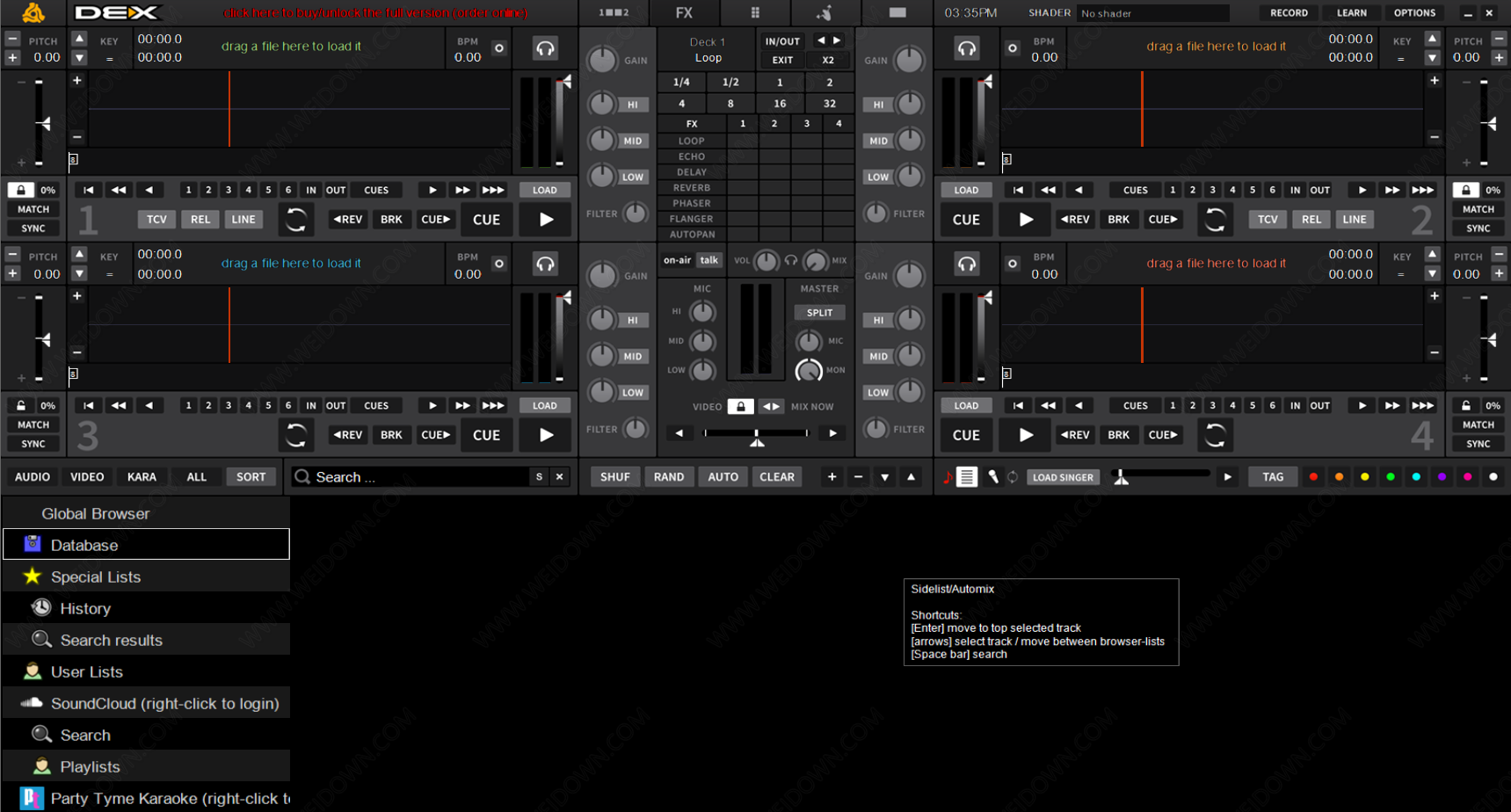The height and width of the screenshot is (812, 1511).
Task: Click the microphone singer icon
Action: pyautogui.click(x=992, y=477)
